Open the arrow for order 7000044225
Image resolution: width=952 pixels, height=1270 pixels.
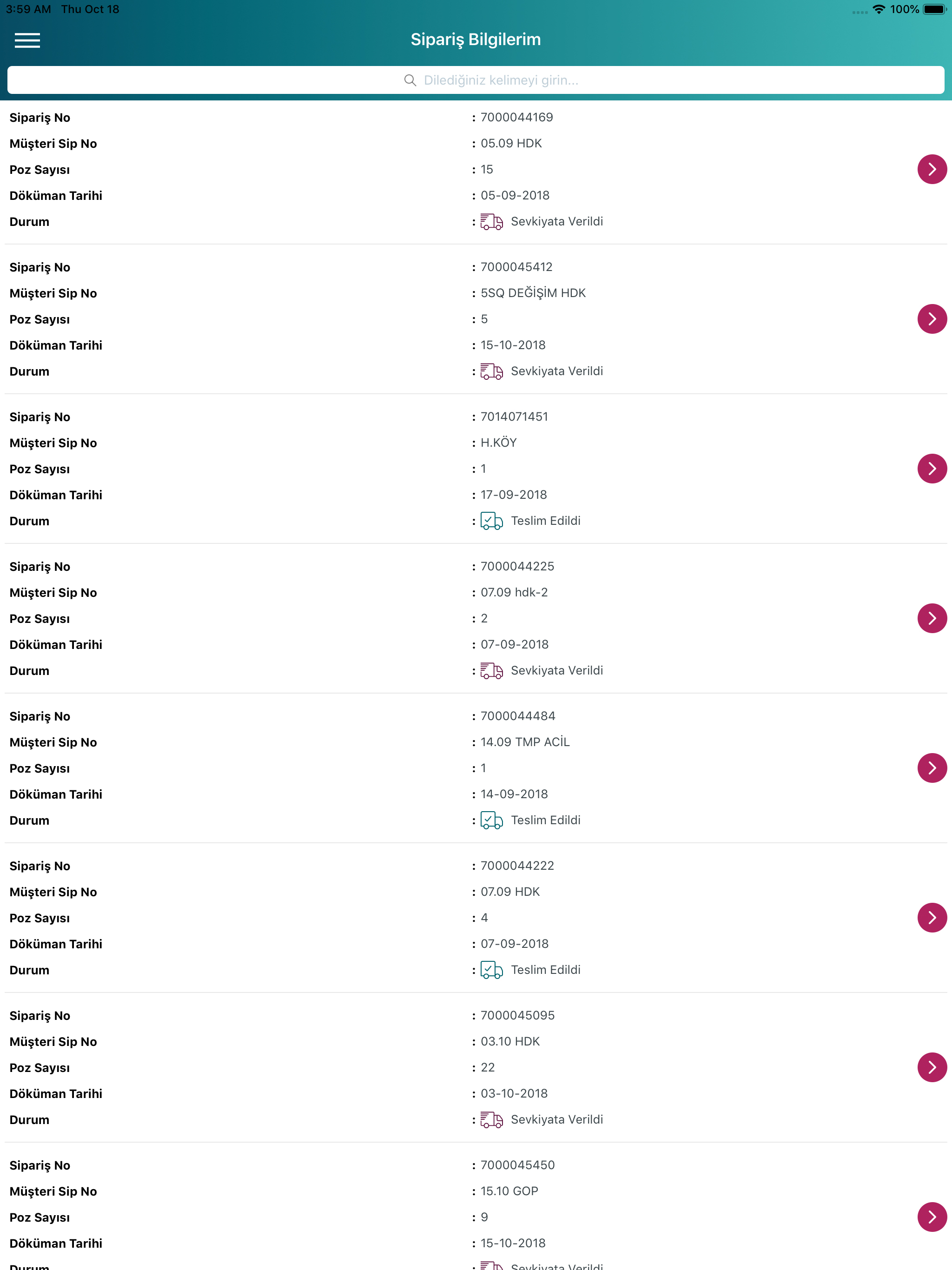(x=932, y=618)
